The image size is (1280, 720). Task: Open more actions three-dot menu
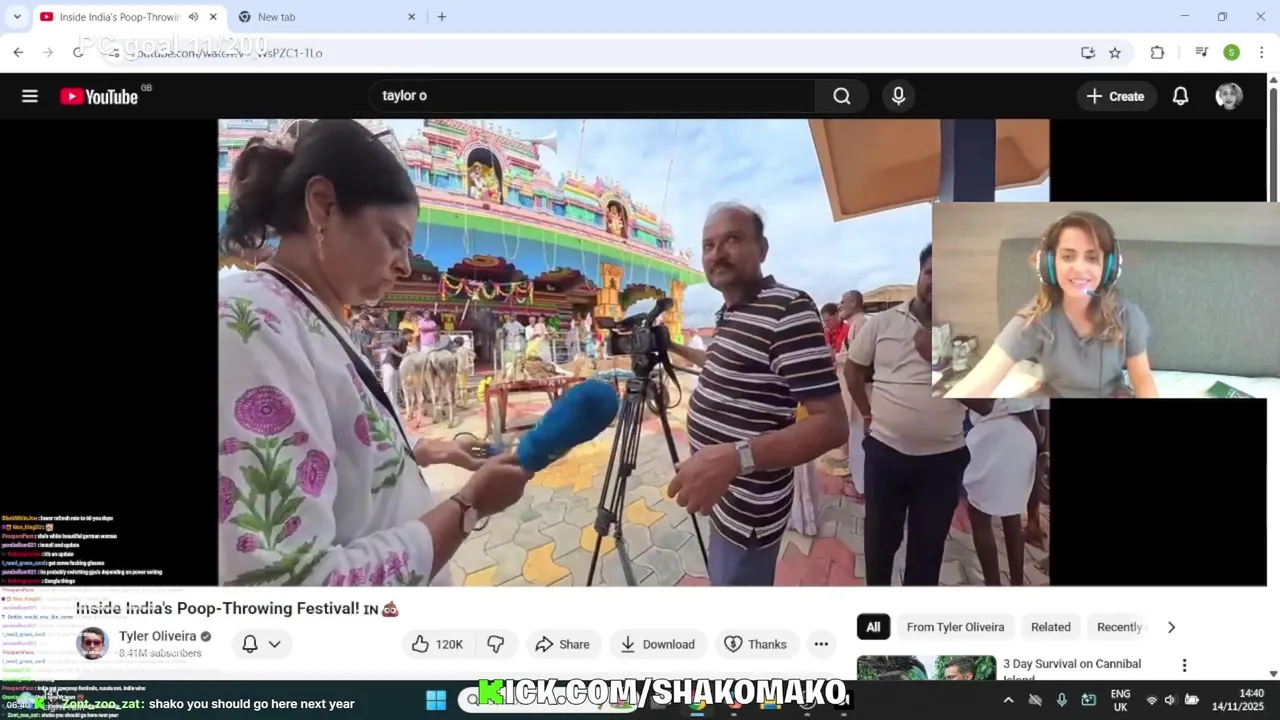[821, 644]
